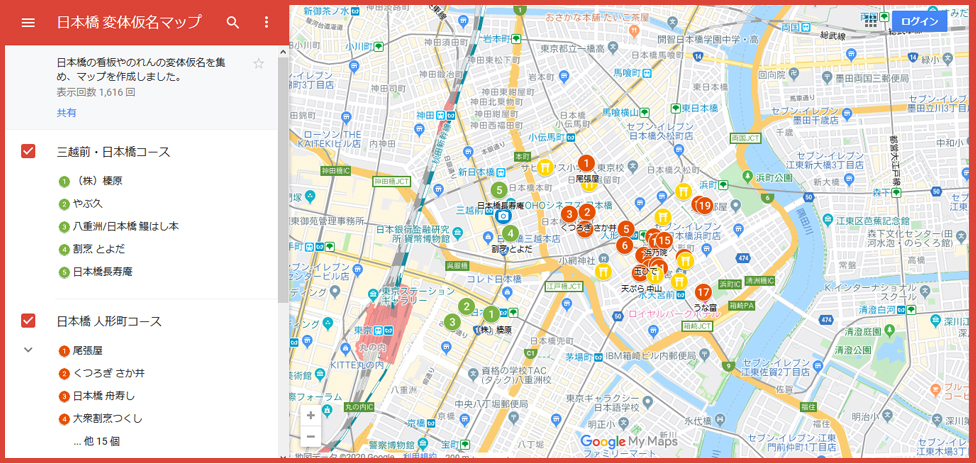The image size is (976, 464).
Task: Click yellow shrine marker above marker 15
Action: pyautogui.click(x=661, y=216)
